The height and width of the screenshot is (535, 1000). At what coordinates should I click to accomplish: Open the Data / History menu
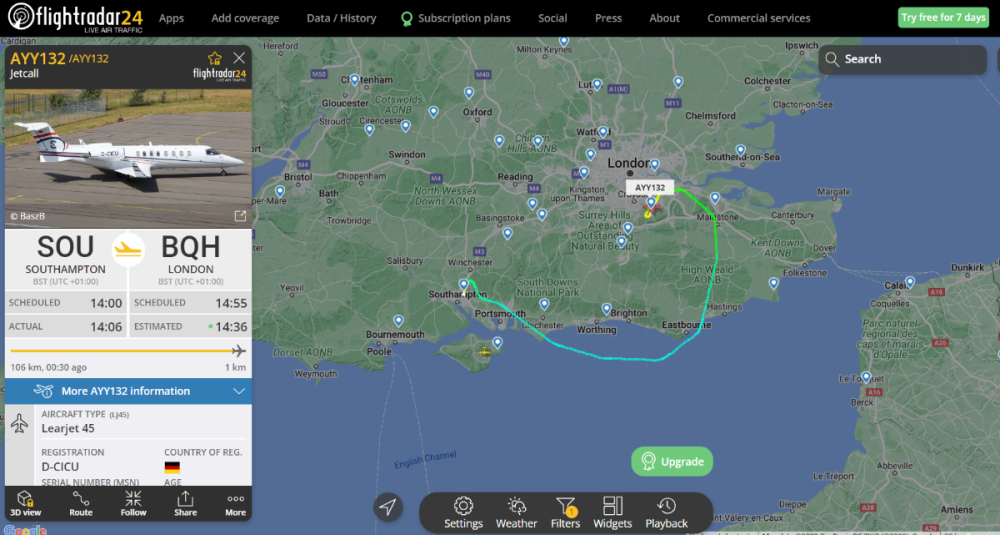(341, 18)
